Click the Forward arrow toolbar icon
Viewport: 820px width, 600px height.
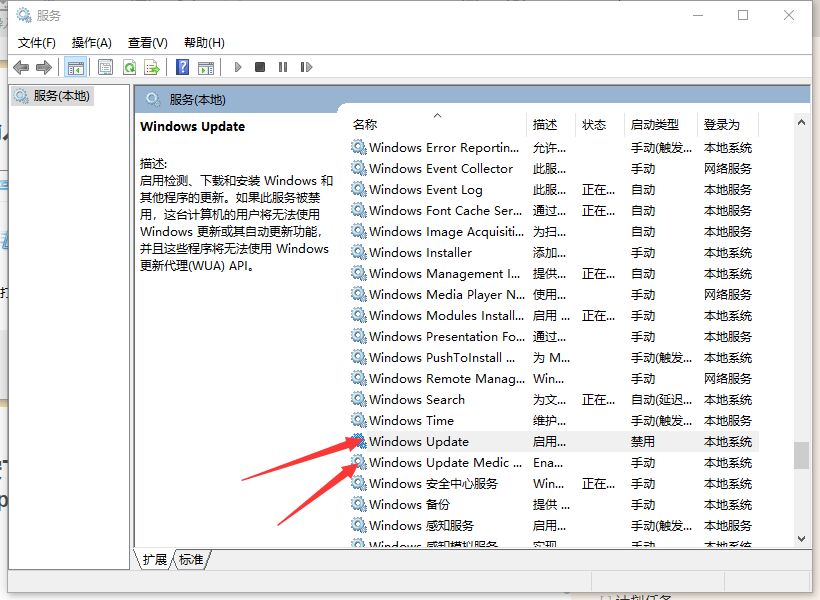pos(44,67)
